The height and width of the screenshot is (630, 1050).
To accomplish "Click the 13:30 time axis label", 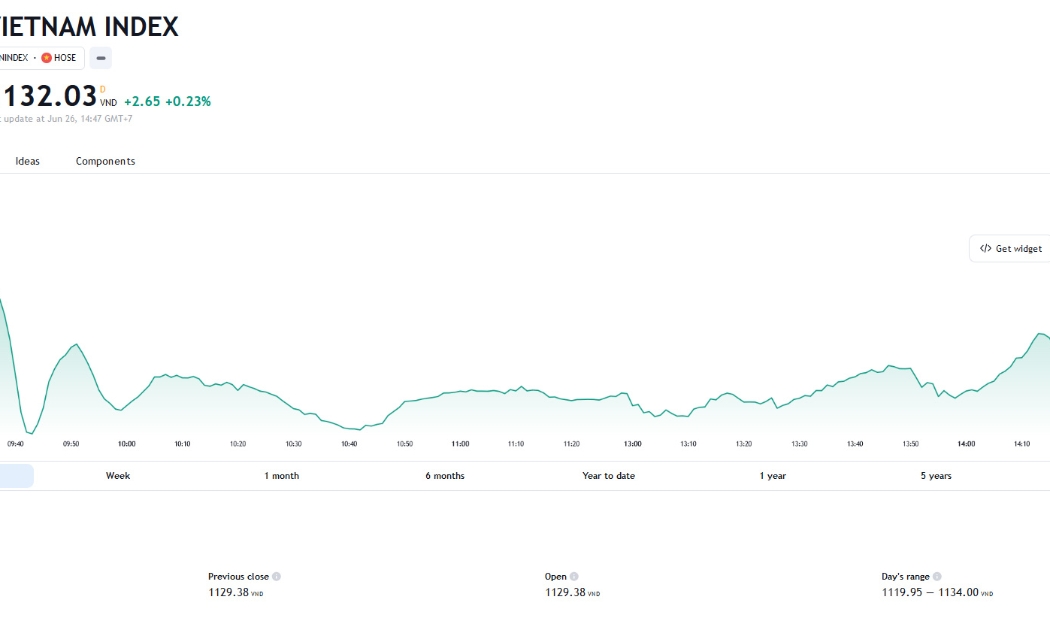I will tap(800, 444).
